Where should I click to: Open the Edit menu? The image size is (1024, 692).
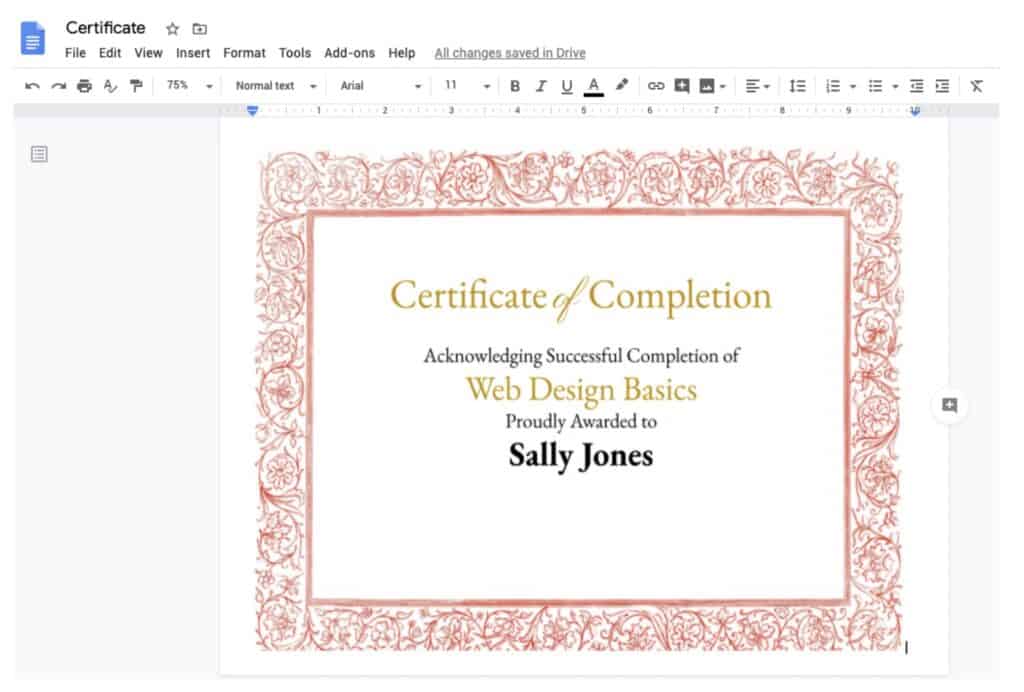pyautogui.click(x=110, y=53)
